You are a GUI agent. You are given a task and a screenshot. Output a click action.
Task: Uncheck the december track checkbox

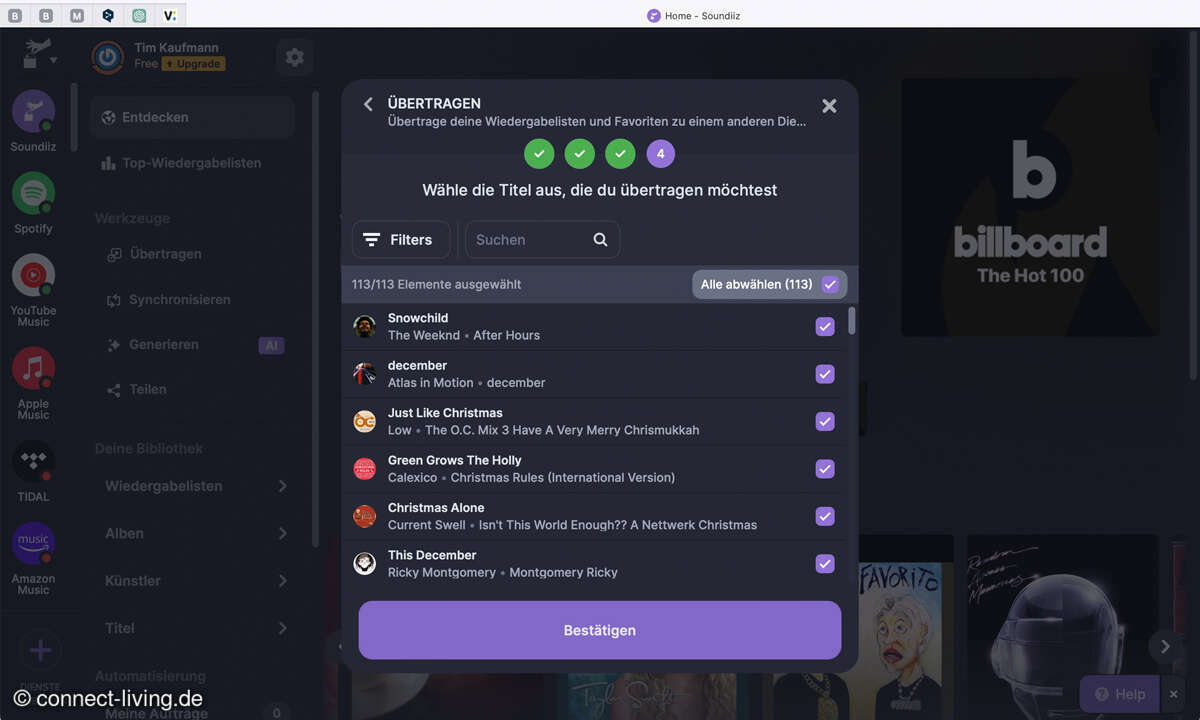(825, 374)
